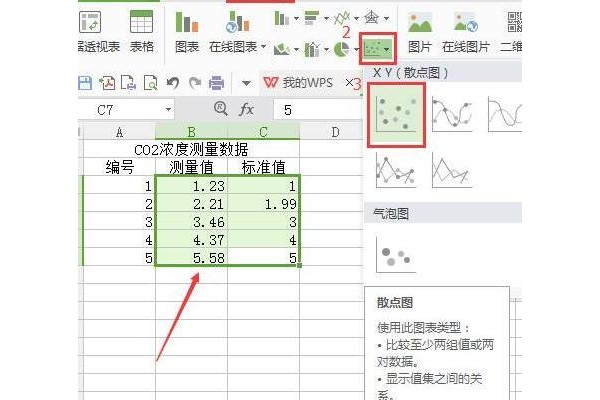The width and height of the screenshot is (600, 400).
Task: Select the cell containing 1.23
Action: (x=191, y=186)
